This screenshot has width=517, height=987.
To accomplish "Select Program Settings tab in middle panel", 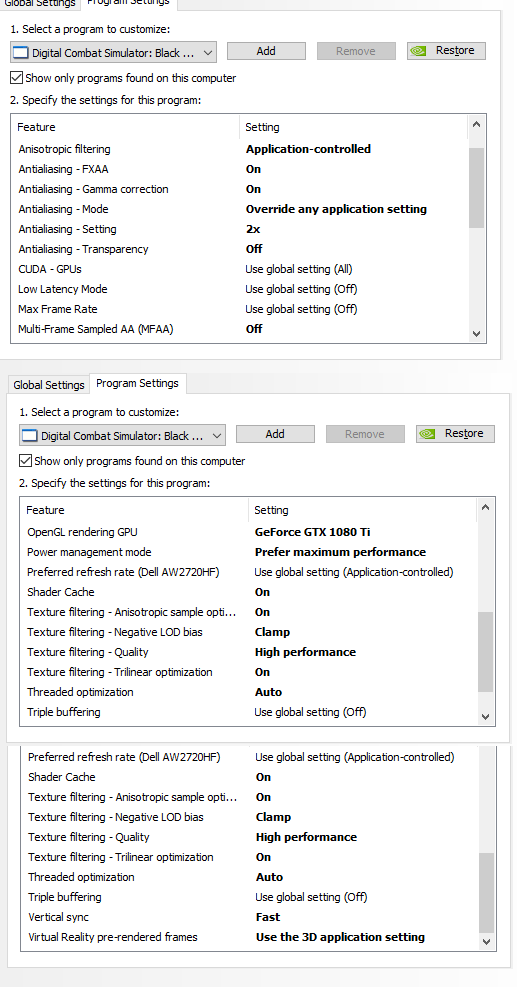I will pyautogui.click(x=137, y=383).
